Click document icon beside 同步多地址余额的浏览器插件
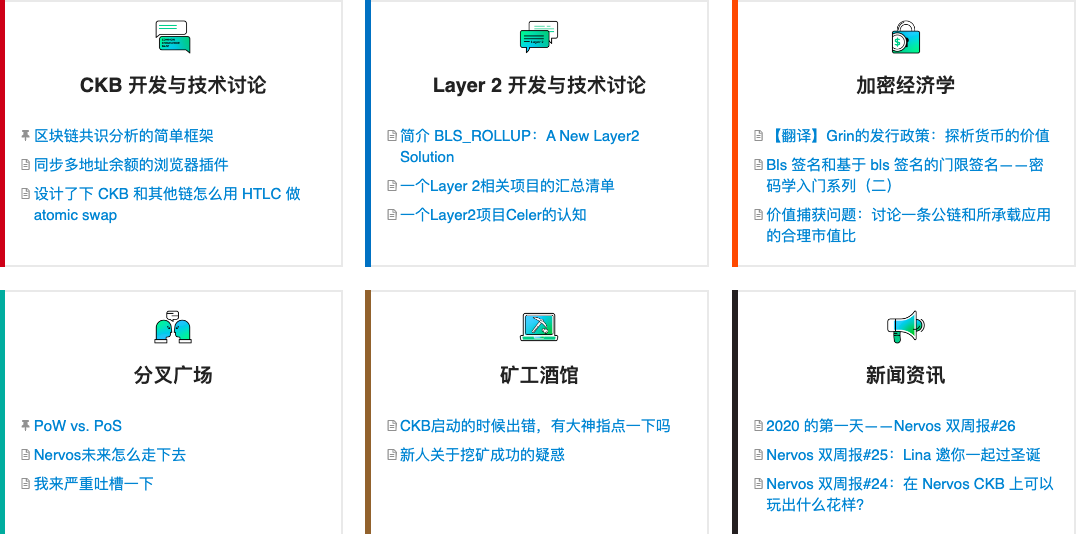1078x534 pixels. [x=25, y=165]
